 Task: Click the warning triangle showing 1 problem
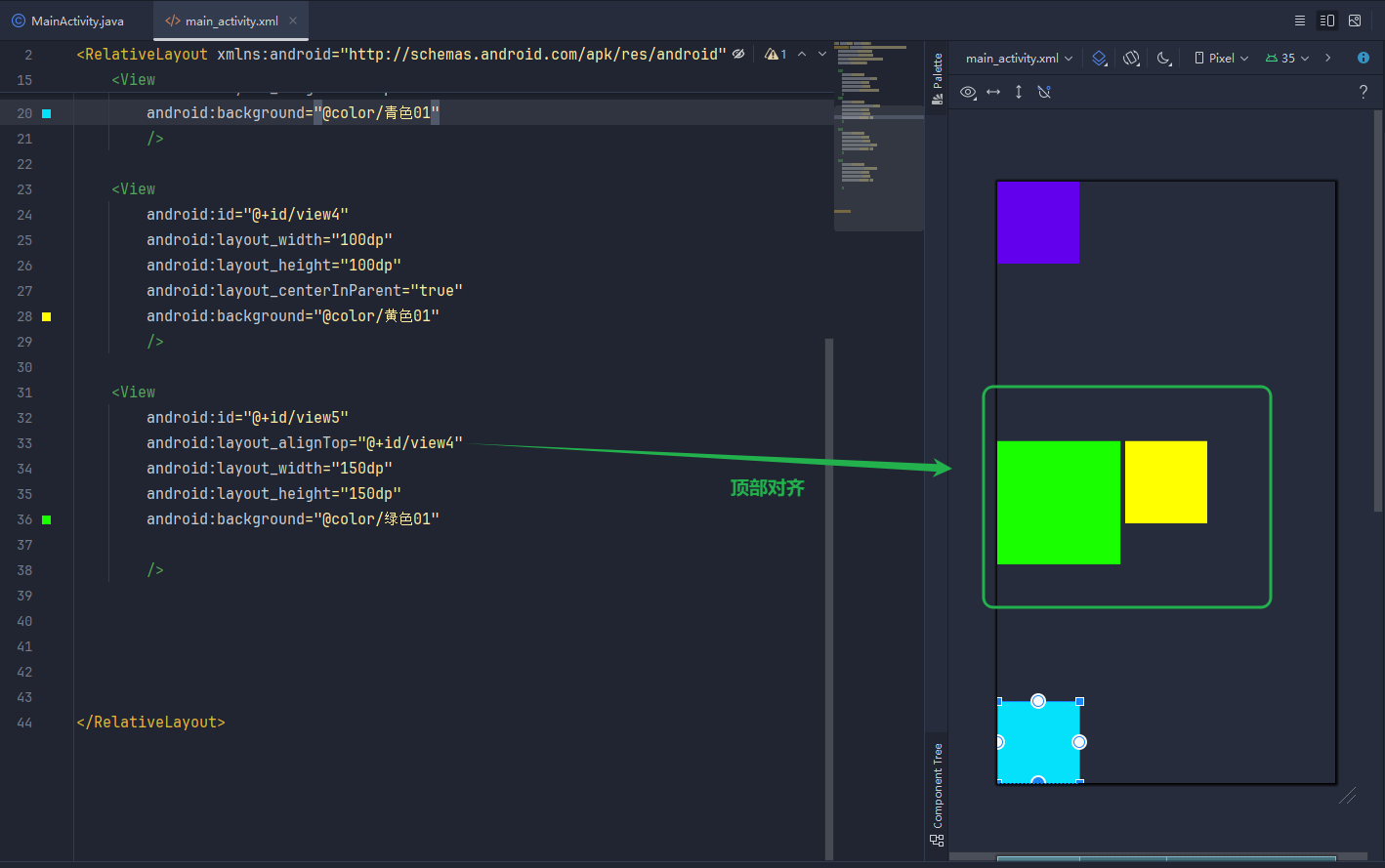click(x=776, y=55)
